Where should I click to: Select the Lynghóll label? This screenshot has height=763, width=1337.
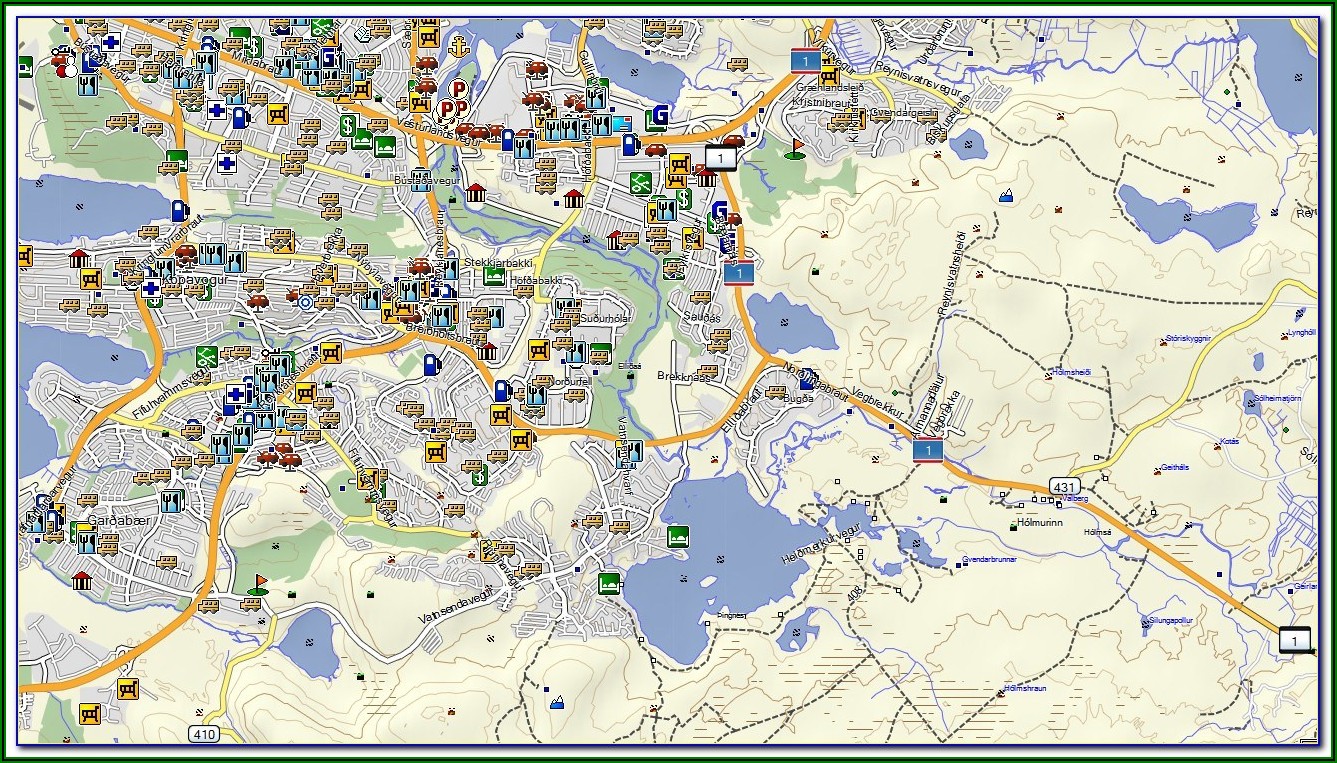[x=1302, y=332]
